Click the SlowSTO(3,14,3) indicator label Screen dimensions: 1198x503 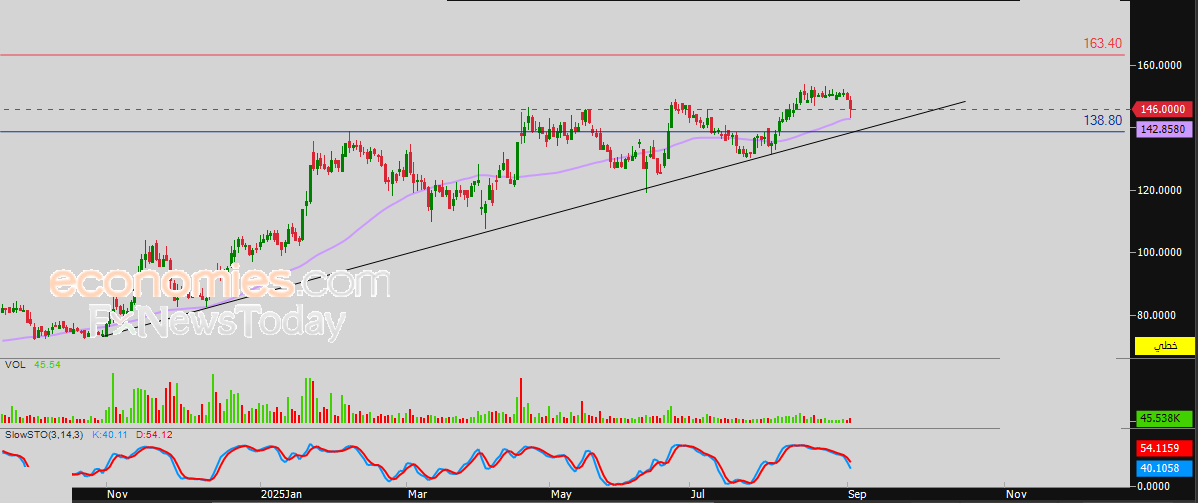pyautogui.click(x=45, y=434)
